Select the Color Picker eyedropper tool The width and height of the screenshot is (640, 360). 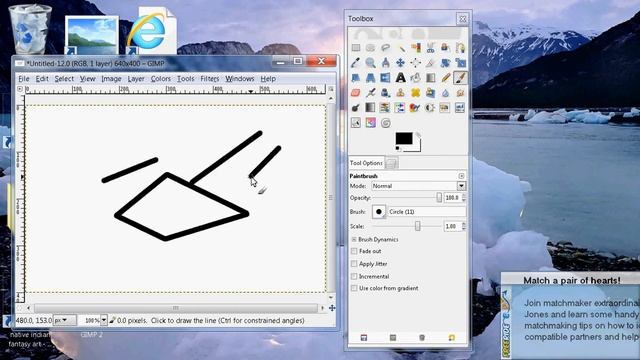[x=356, y=62]
